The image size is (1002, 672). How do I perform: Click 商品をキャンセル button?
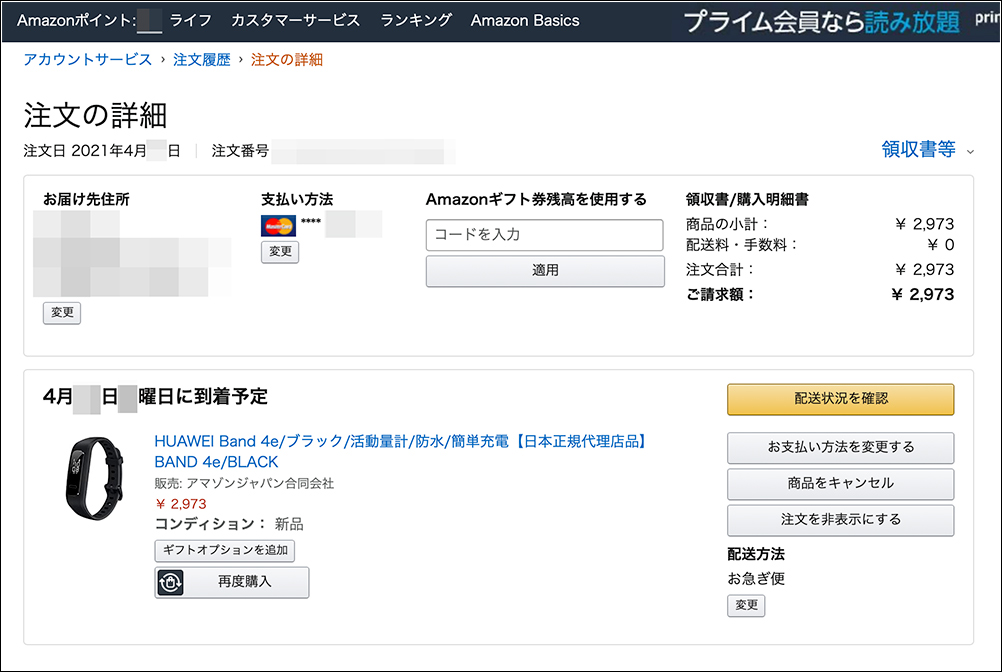840,484
